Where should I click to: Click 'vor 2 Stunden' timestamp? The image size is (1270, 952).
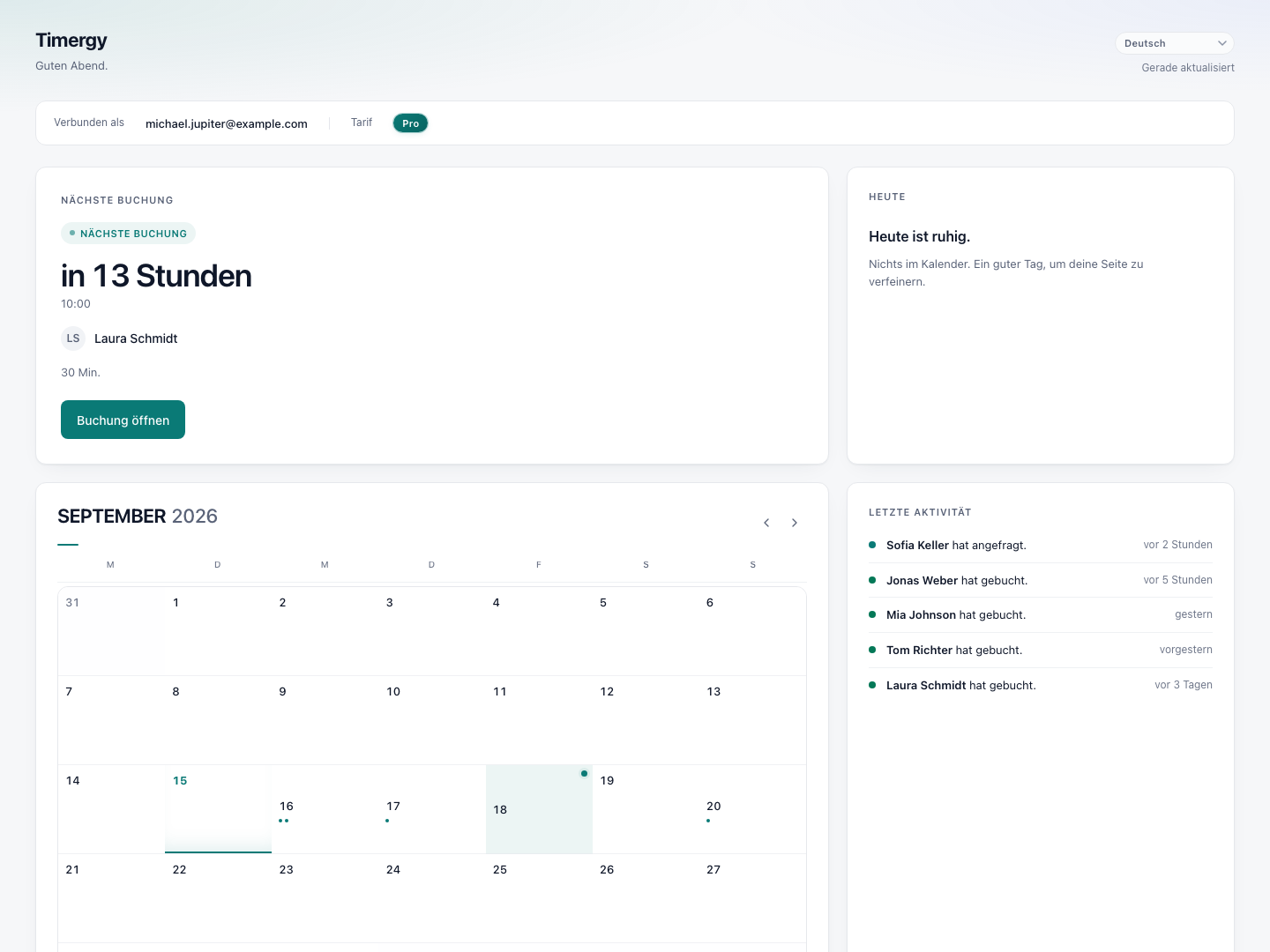(x=1177, y=545)
